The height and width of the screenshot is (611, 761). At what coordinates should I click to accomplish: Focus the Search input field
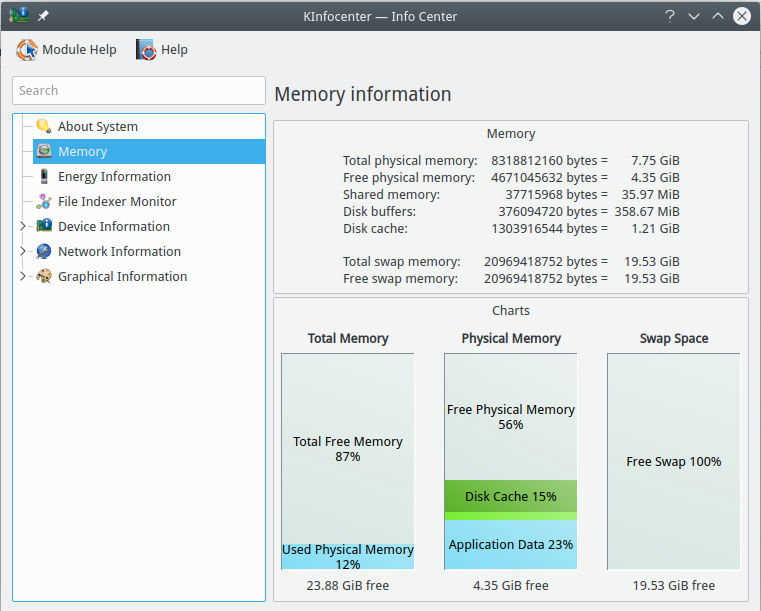tap(139, 90)
